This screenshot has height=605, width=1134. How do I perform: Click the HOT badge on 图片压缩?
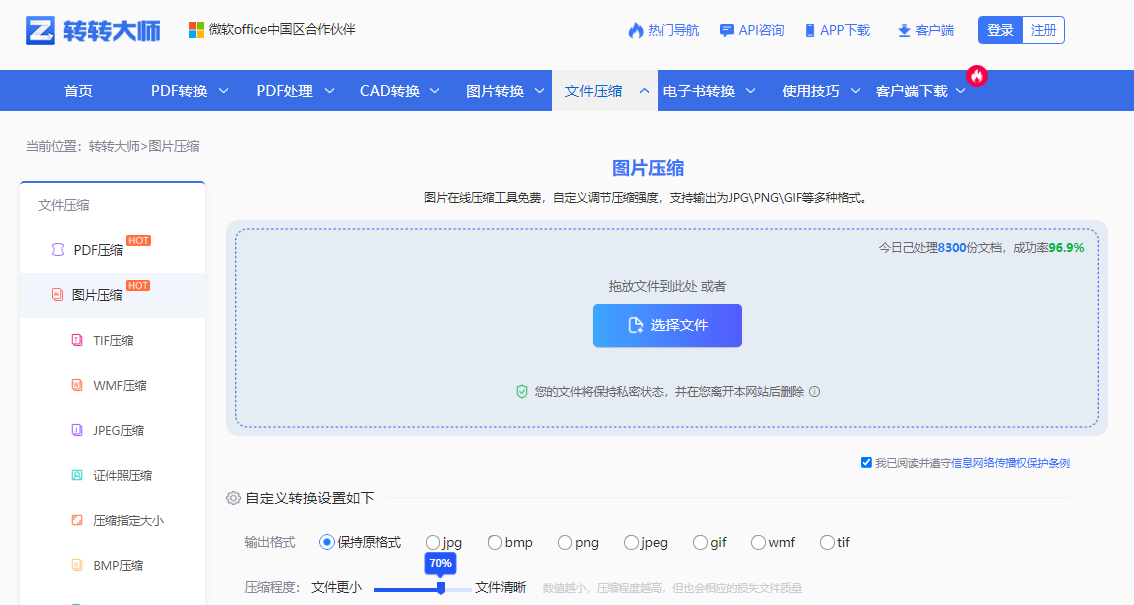pos(137,286)
